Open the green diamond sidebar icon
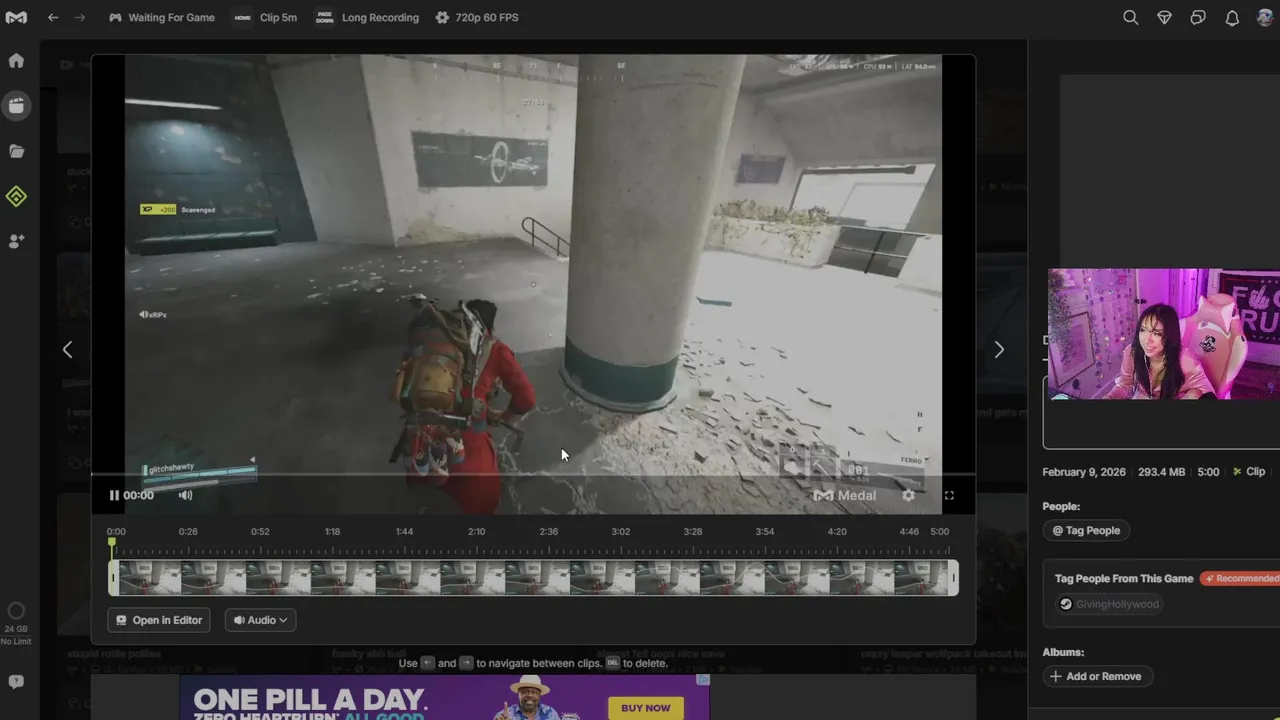Image resolution: width=1280 pixels, height=720 pixels. click(x=16, y=197)
